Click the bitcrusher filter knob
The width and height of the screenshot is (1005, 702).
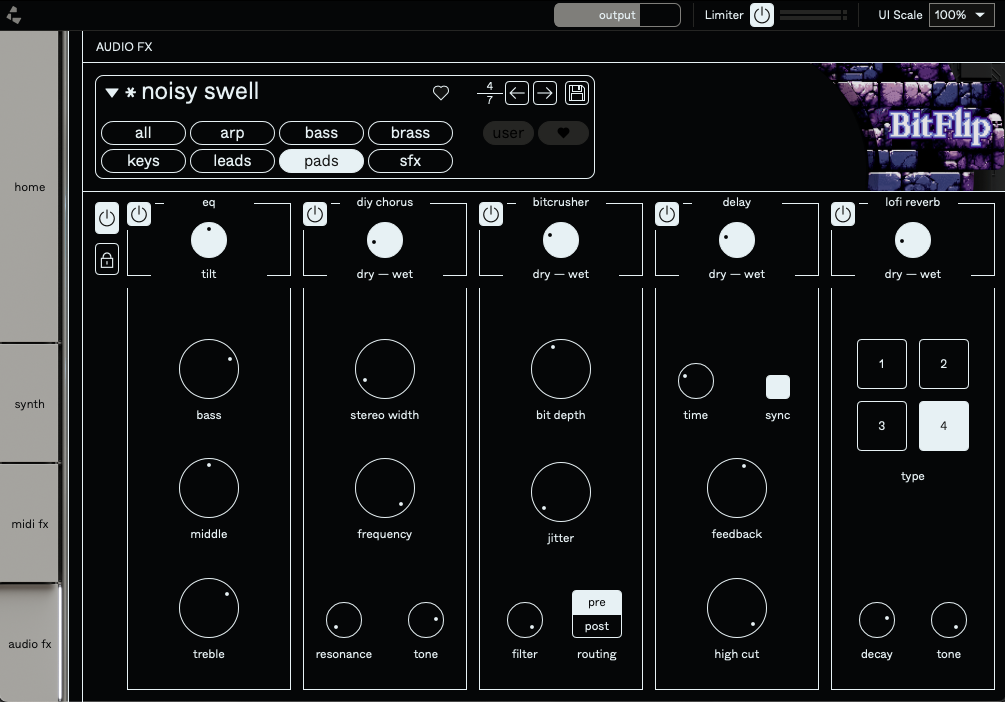(525, 620)
